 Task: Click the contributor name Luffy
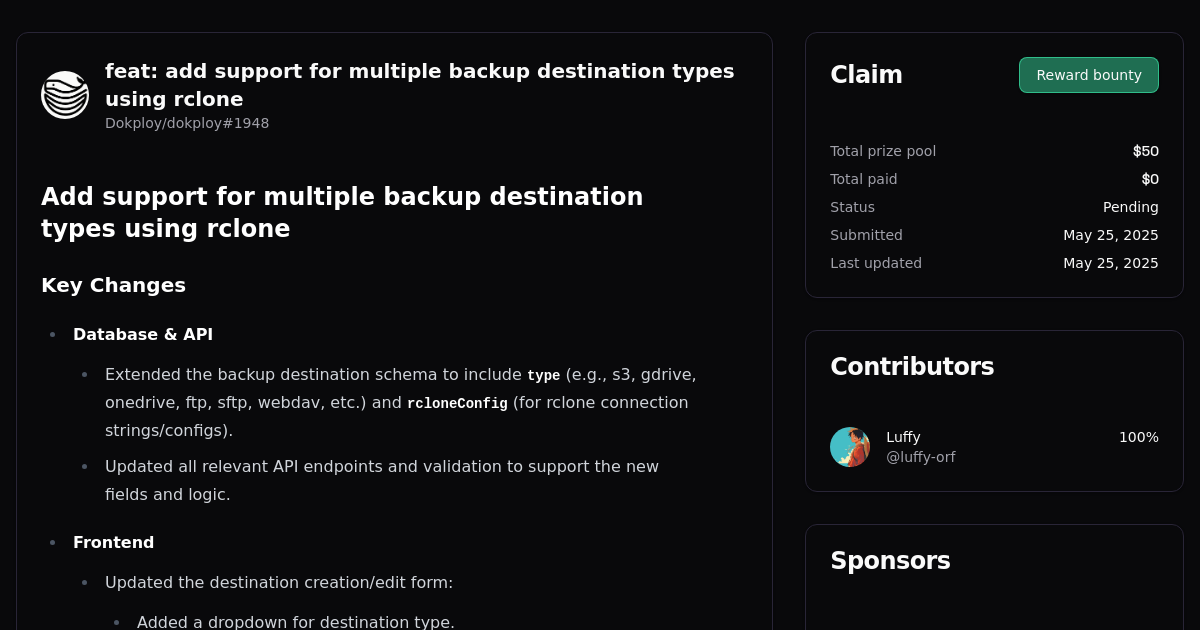point(903,437)
